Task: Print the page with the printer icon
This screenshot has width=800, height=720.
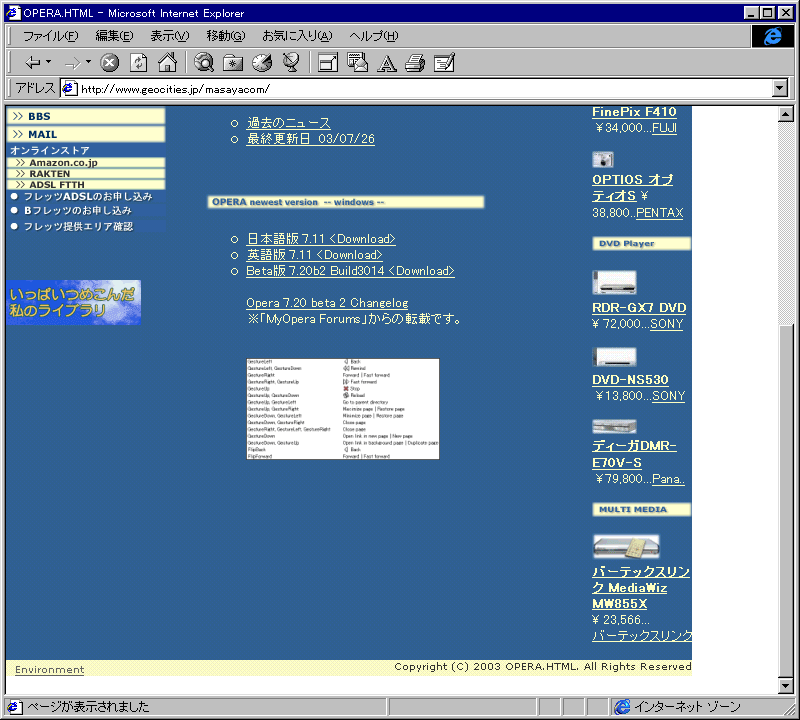Action: (x=415, y=63)
